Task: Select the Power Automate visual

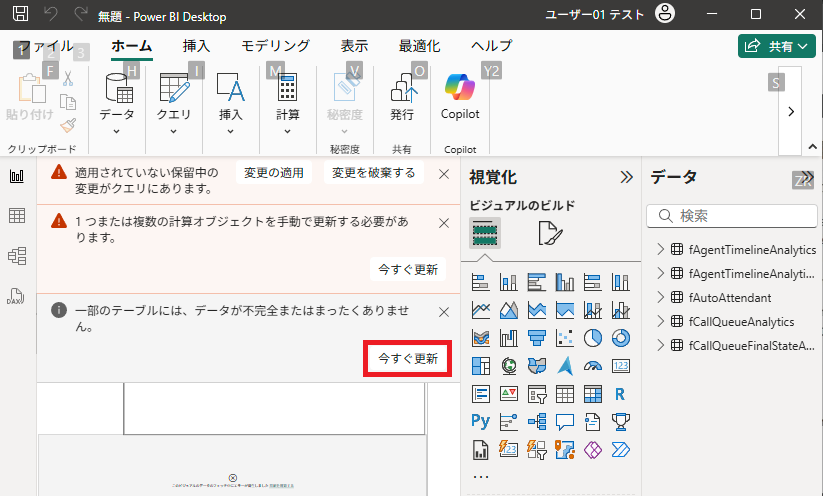Action: coord(620,450)
